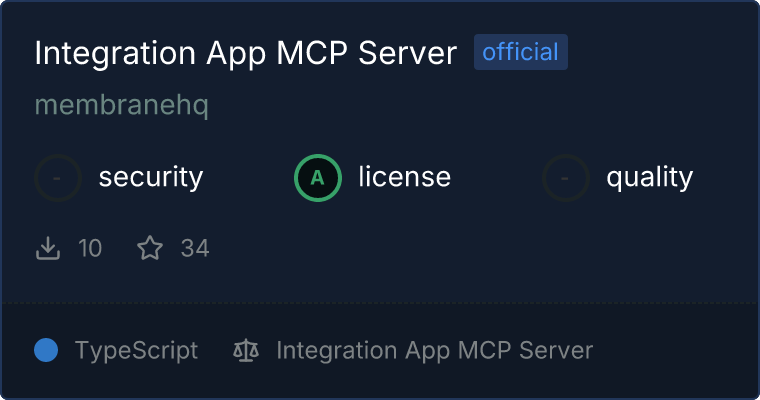This screenshot has height=400, width=760.
Task: Select the TypeScript language label
Action: [x=136, y=350]
